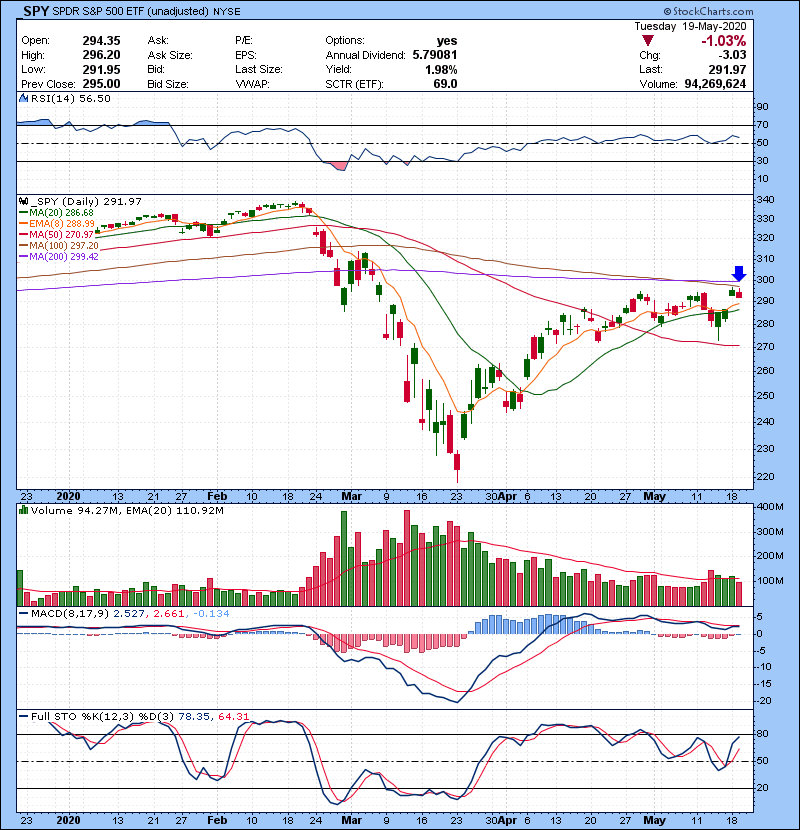Click the MACD(8,17,9) indicator label
The image size is (800, 830).
pyautogui.click(x=70, y=614)
